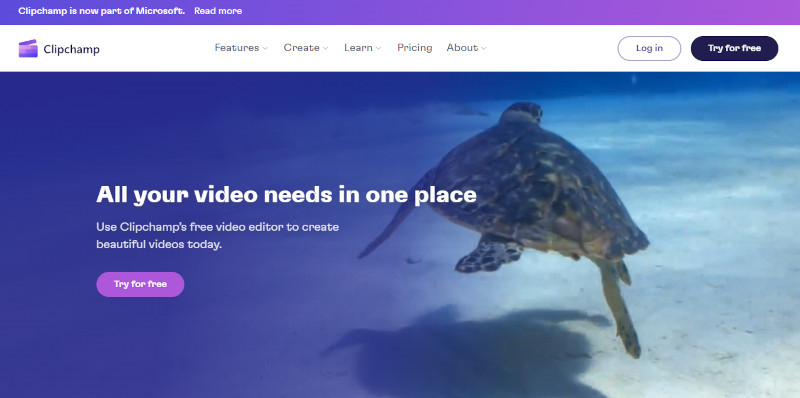
Task: Expand the Create dropdown chevron
Action: pos(326,48)
